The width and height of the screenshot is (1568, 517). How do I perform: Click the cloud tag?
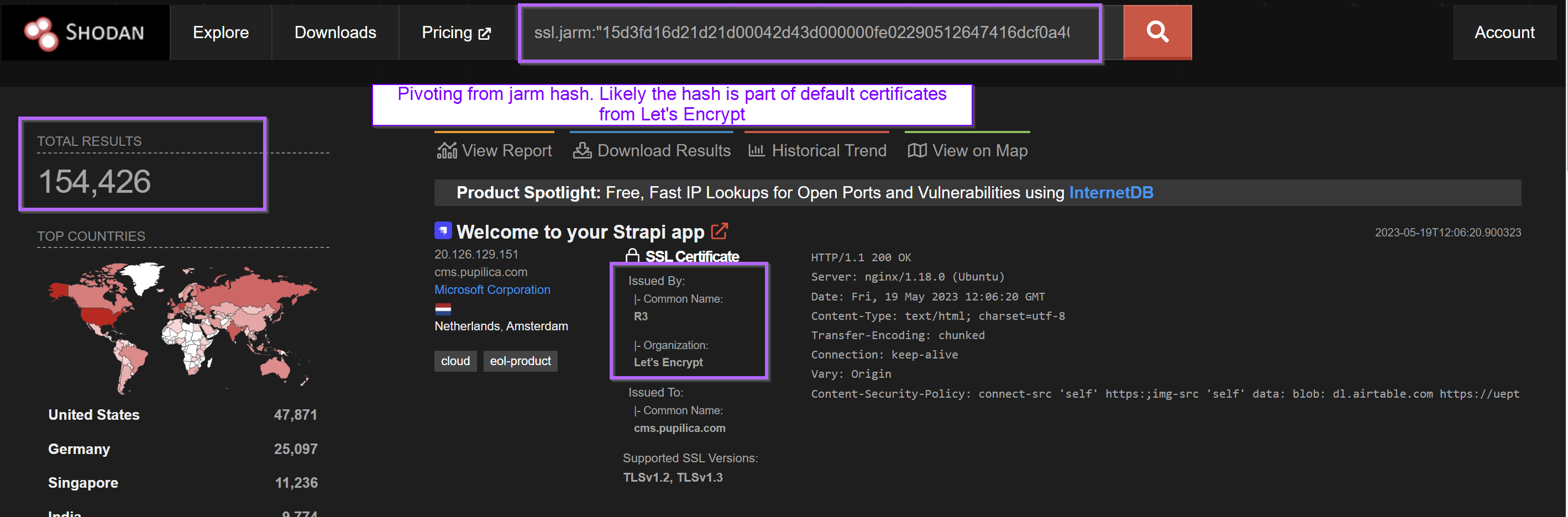point(455,361)
